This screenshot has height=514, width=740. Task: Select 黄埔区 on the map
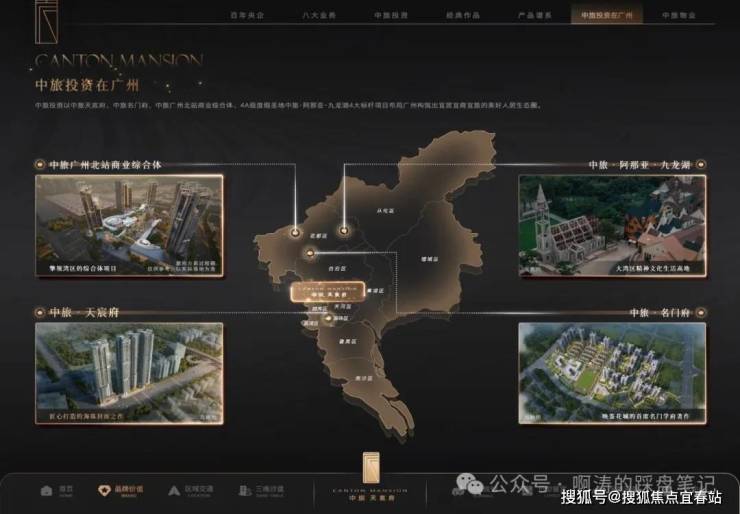click(x=376, y=291)
